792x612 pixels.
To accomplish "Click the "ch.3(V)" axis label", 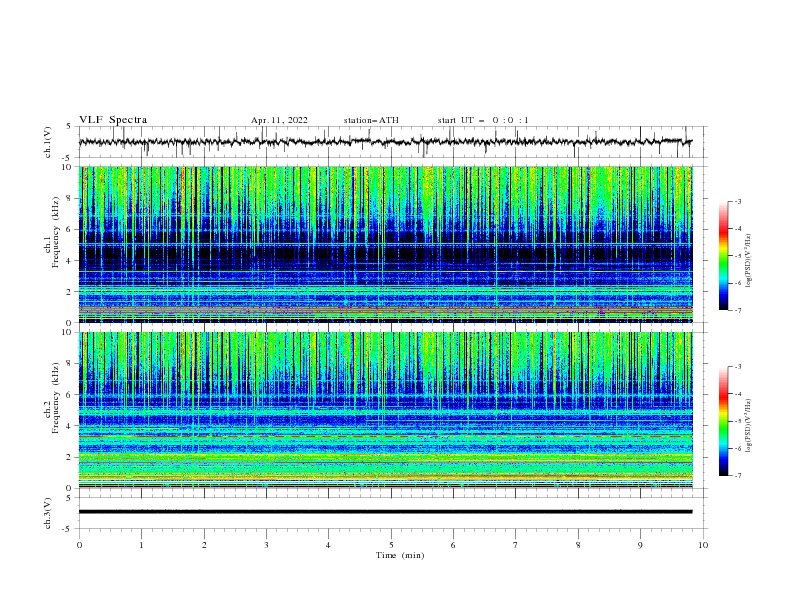I will [x=48, y=513].
